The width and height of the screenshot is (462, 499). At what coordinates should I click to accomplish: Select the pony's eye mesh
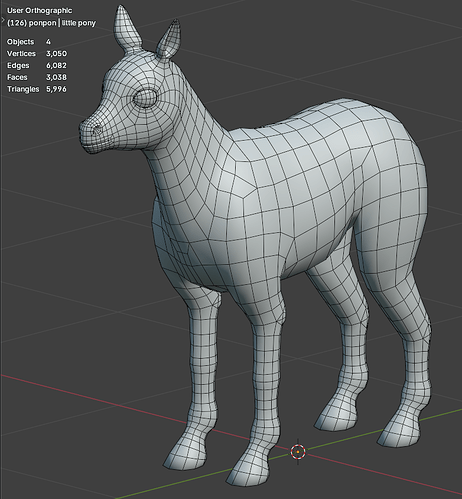[x=145, y=99]
